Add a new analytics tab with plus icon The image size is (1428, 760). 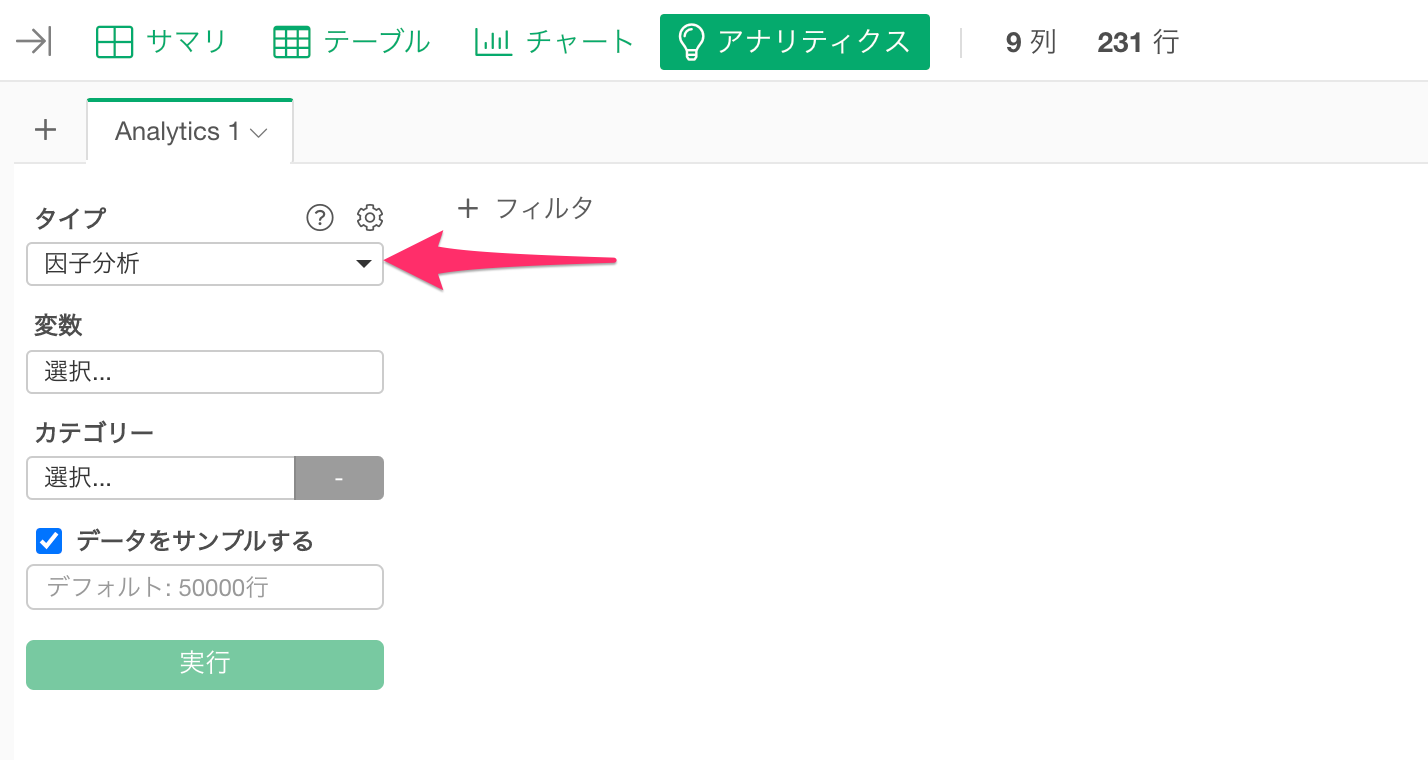46,130
